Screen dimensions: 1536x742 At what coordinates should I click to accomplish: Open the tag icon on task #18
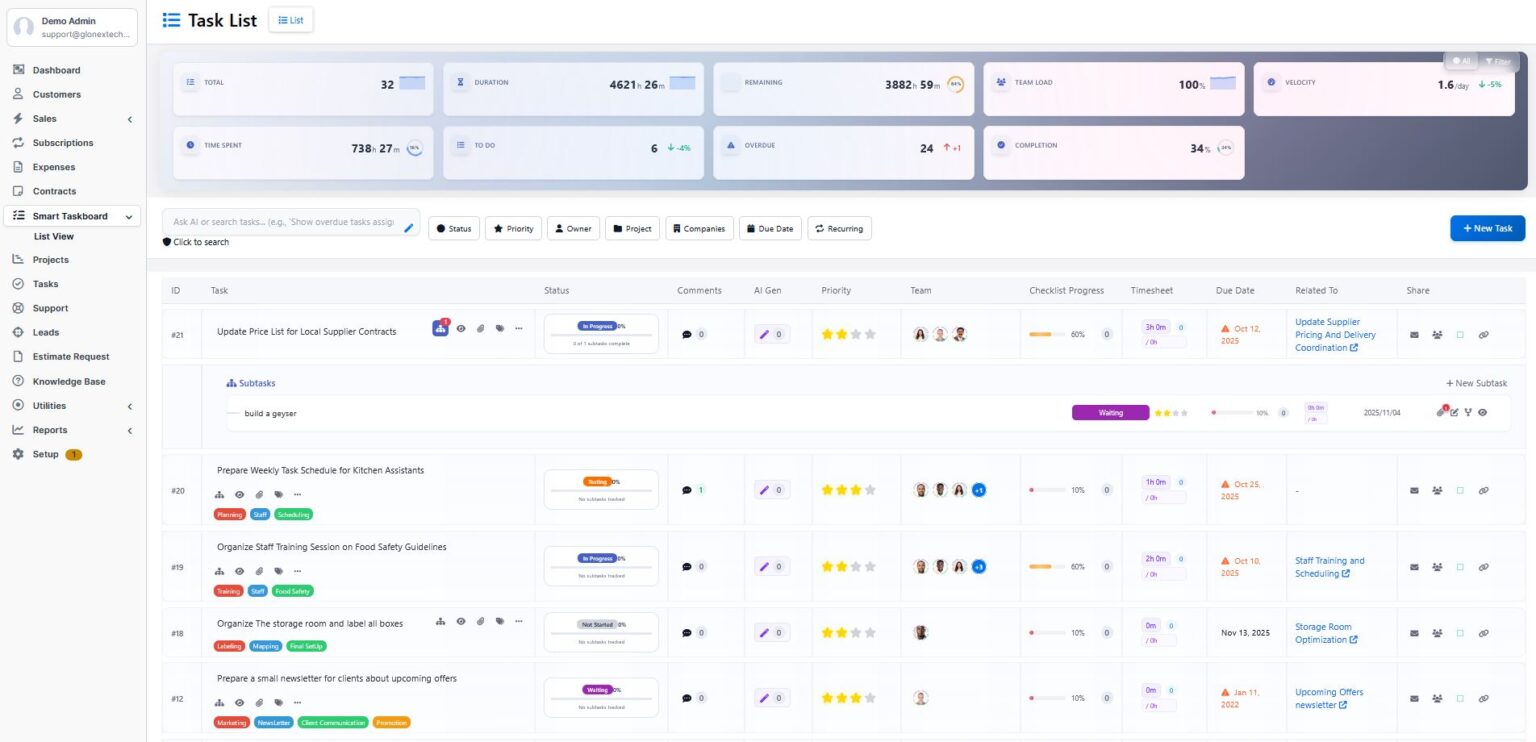[499, 622]
